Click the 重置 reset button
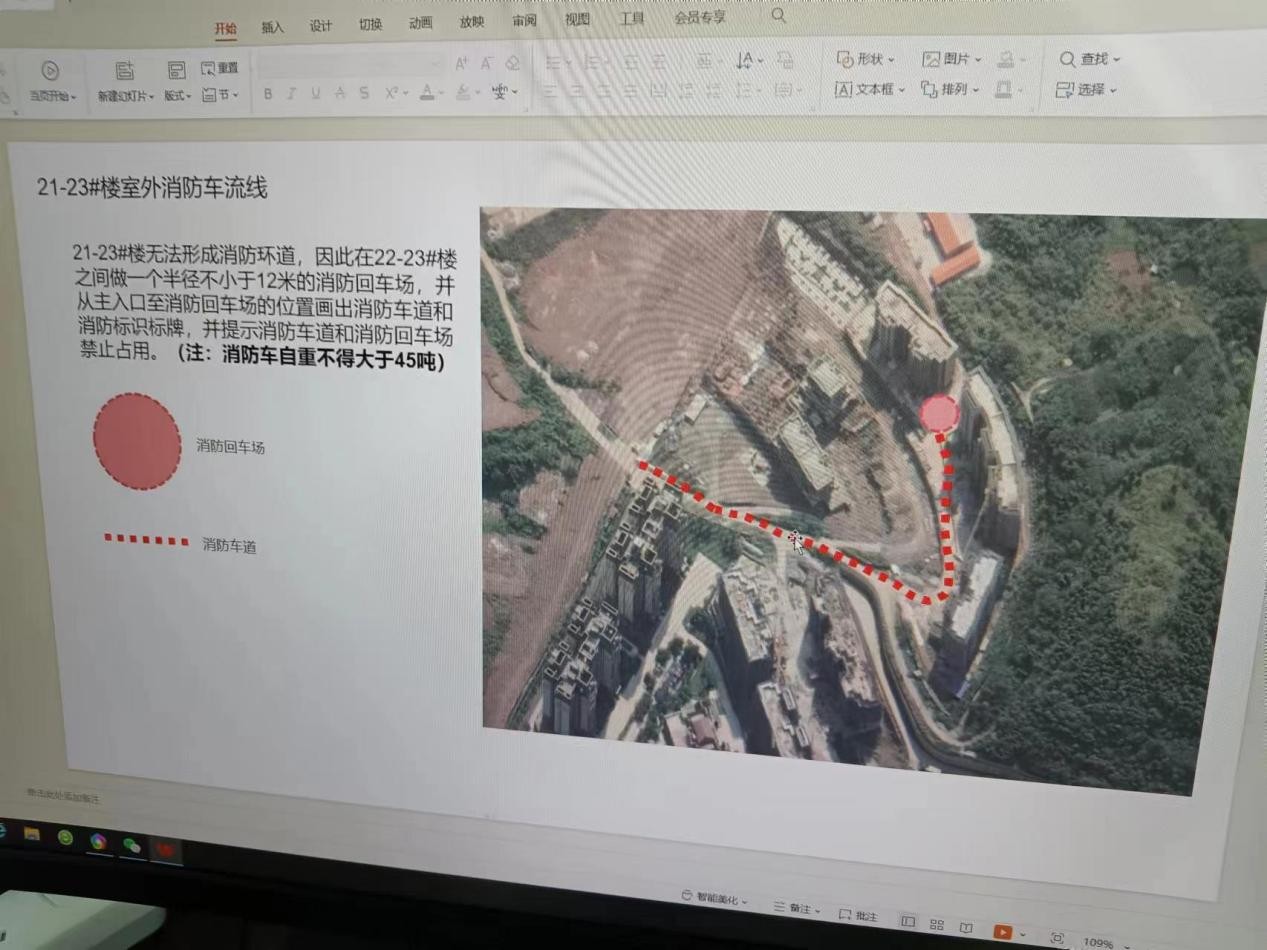The height and width of the screenshot is (950, 1267). [221, 68]
